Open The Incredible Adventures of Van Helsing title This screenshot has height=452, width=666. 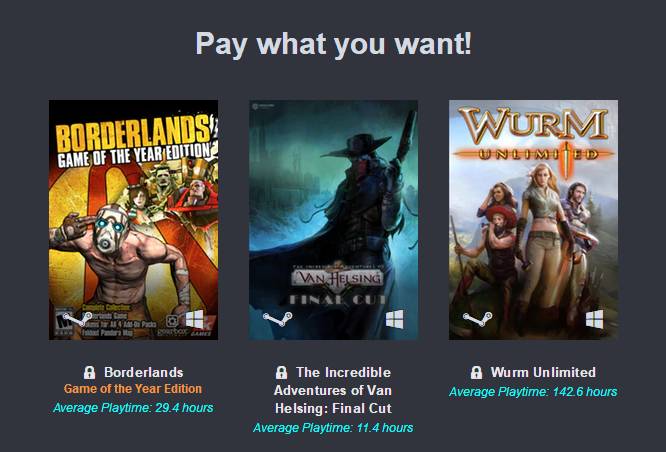[x=333, y=390]
